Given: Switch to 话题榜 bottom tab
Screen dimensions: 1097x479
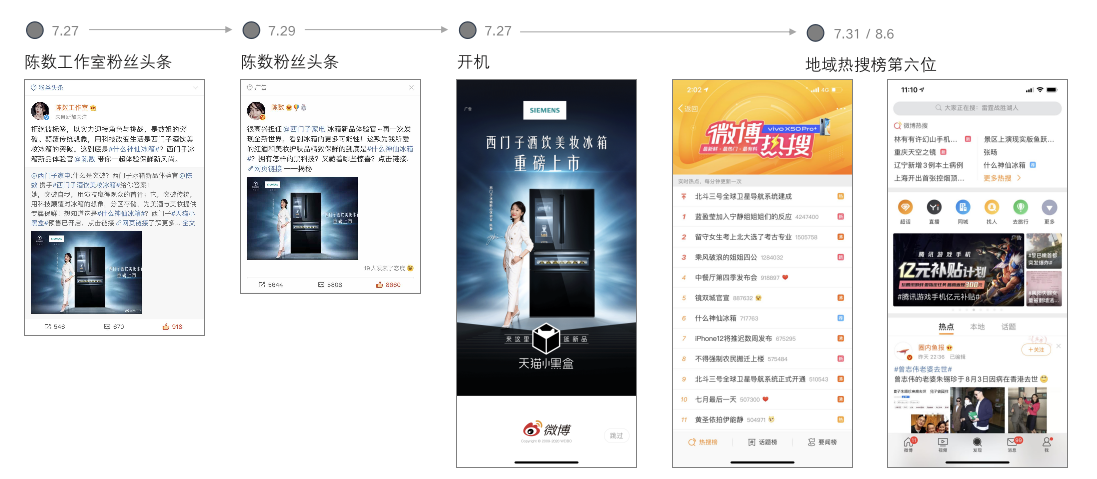Looking at the screenshot, I should click(763, 442).
